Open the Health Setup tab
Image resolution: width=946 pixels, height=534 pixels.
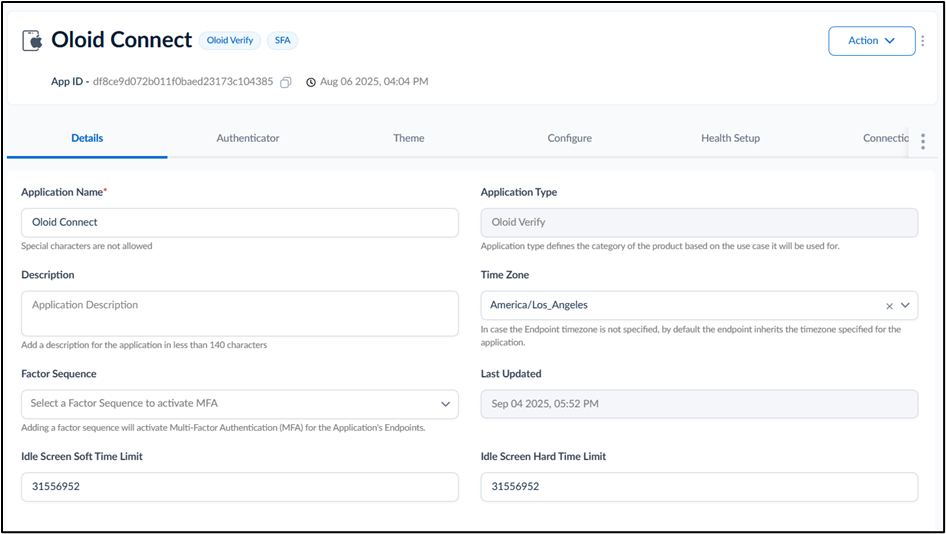(730, 138)
